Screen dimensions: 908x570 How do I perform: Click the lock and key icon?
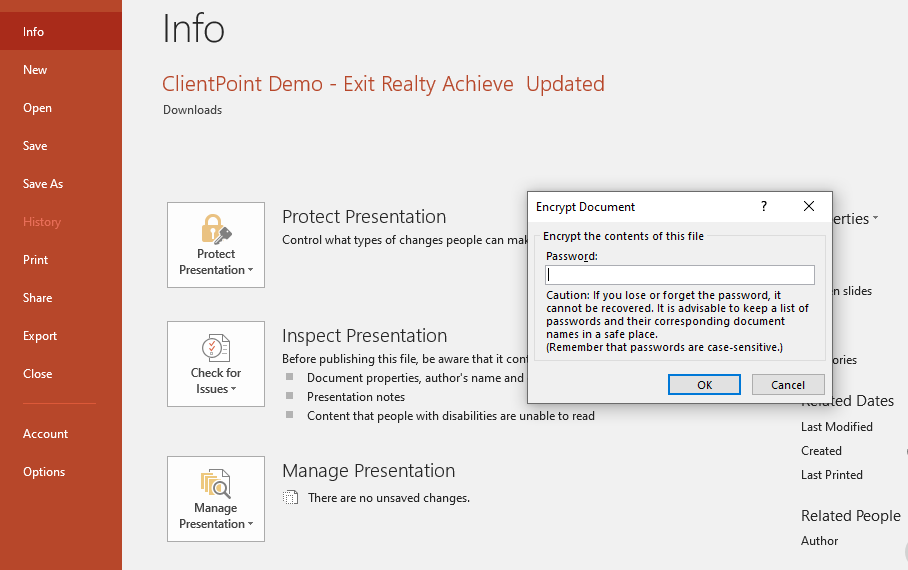[x=216, y=229]
